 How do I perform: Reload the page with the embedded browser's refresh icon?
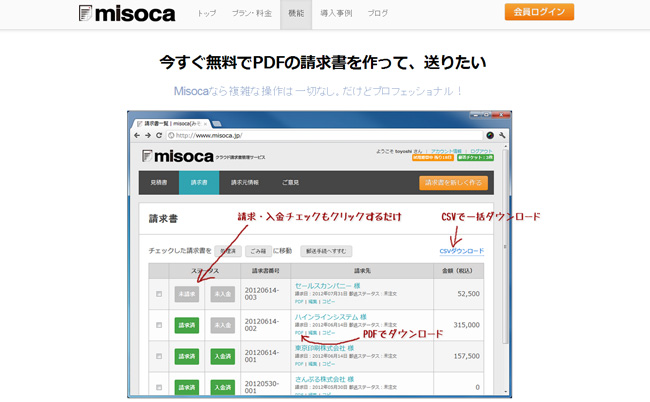pos(159,136)
